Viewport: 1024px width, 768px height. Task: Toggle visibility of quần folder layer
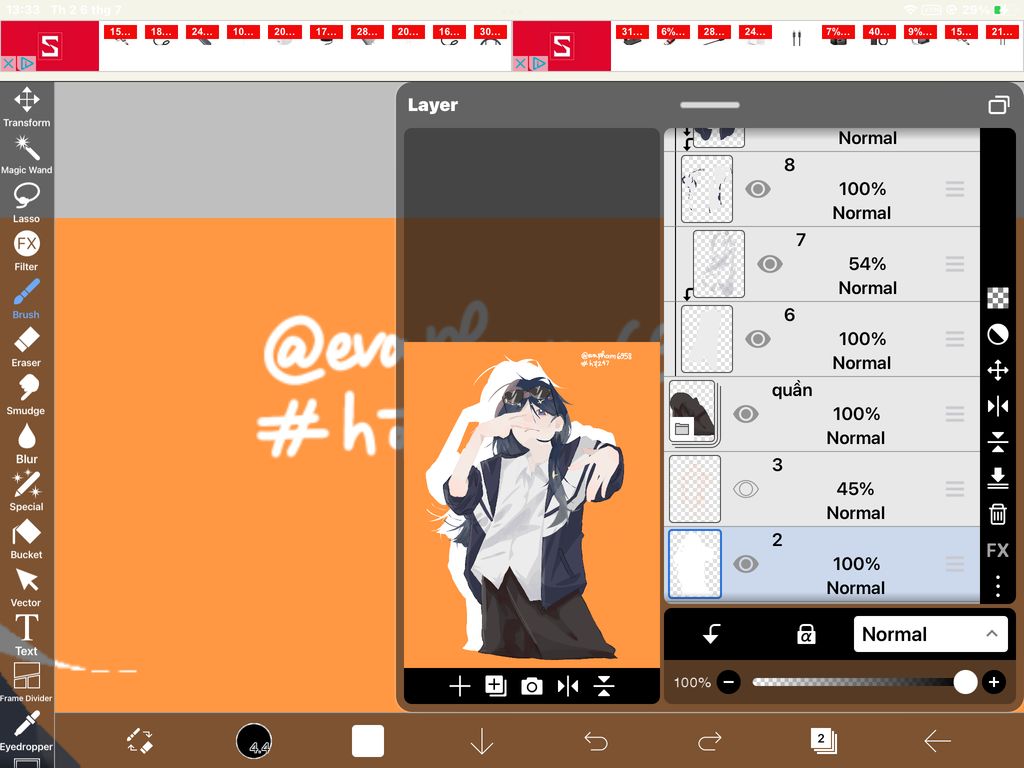(745, 414)
